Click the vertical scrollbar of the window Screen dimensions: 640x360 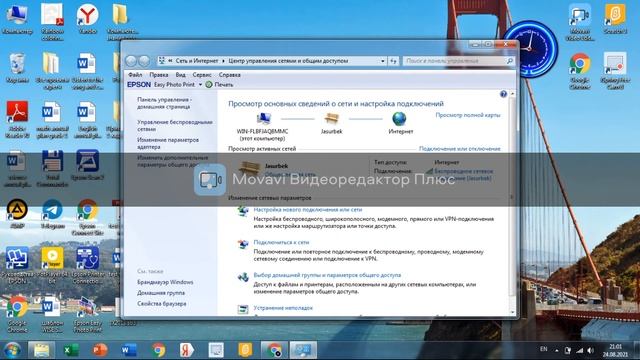(x=512, y=203)
